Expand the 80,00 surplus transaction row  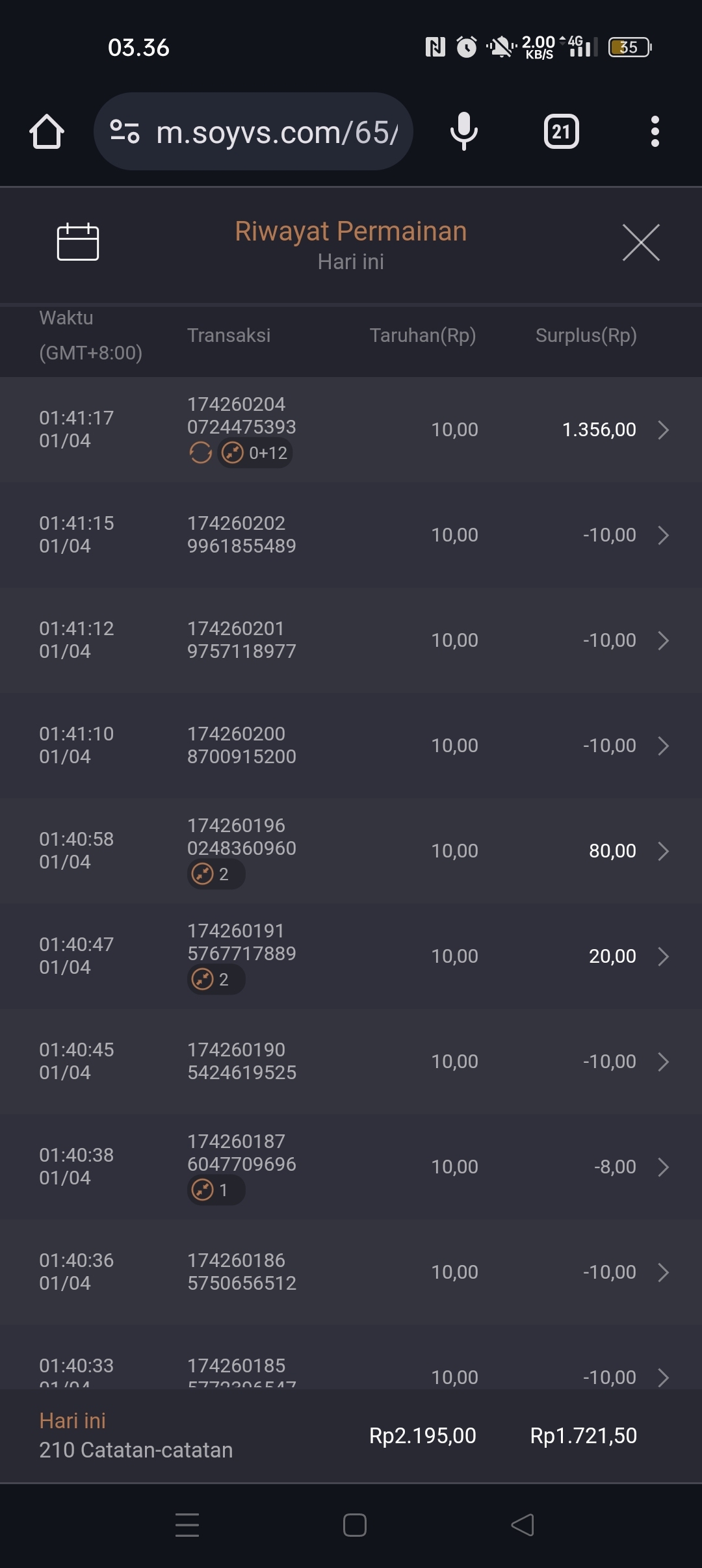pos(663,851)
